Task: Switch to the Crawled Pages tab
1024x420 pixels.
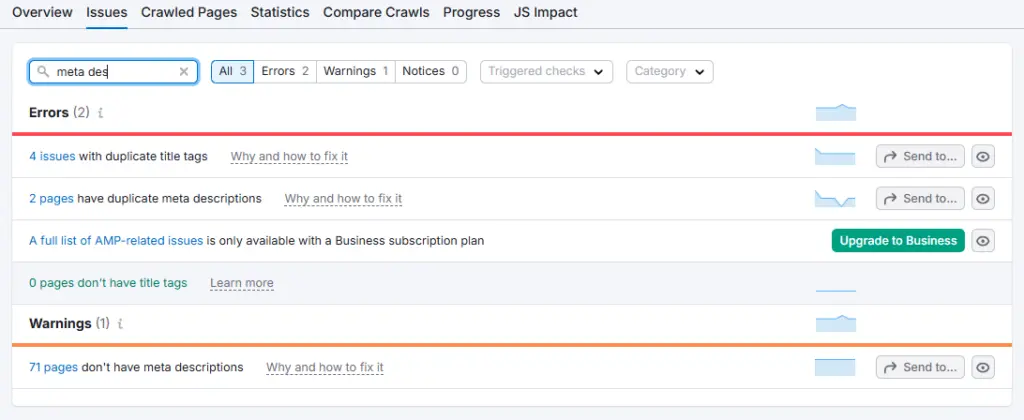Action: [189, 13]
